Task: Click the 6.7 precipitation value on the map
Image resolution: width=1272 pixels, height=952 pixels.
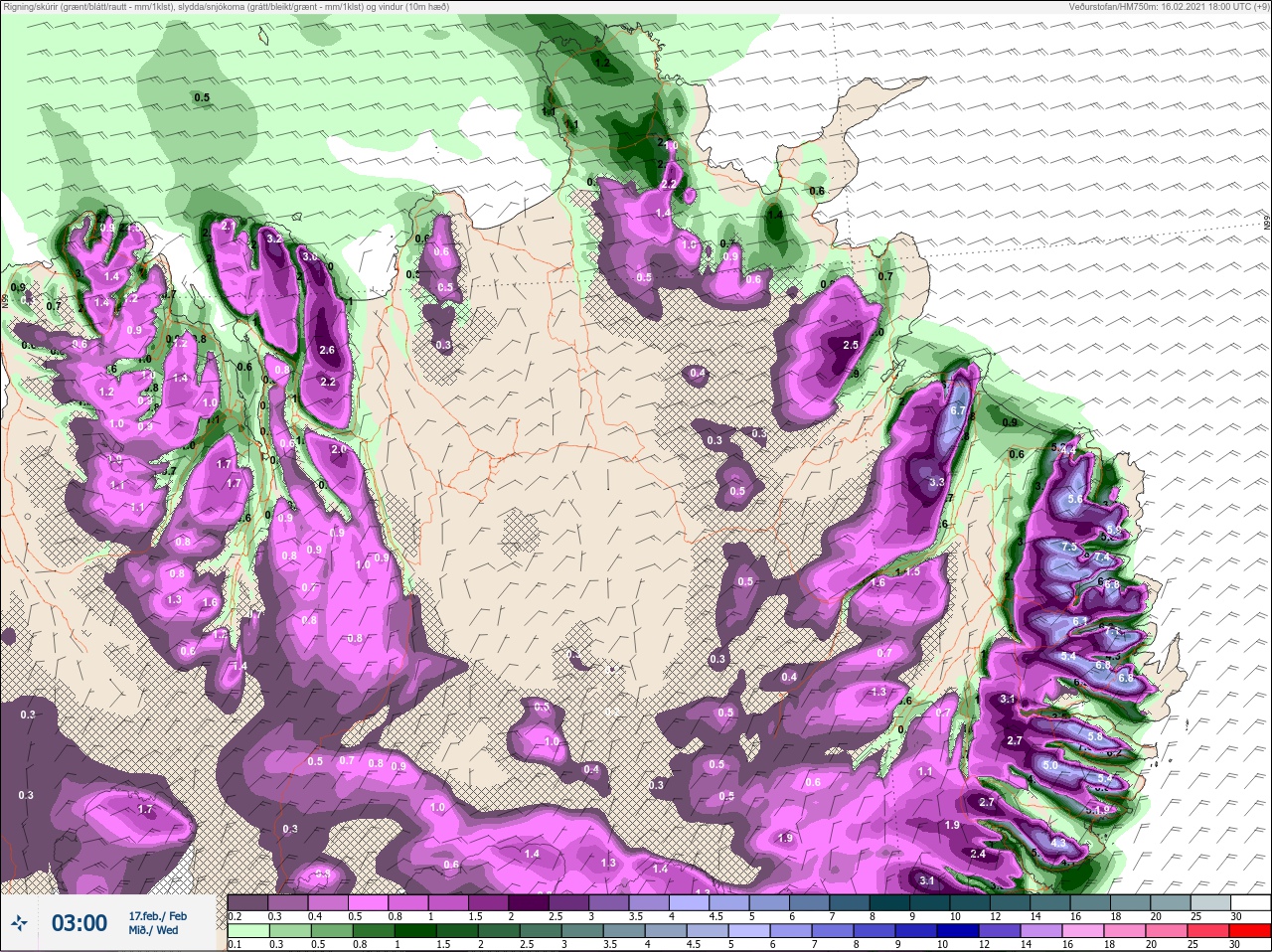Action: (958, 410)
